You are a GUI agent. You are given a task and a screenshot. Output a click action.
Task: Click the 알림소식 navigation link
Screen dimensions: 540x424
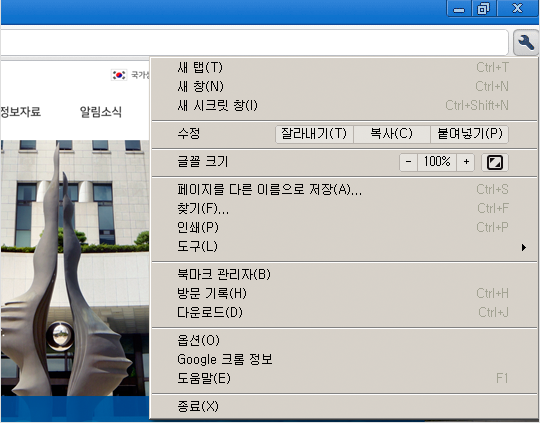pos(101,112)
